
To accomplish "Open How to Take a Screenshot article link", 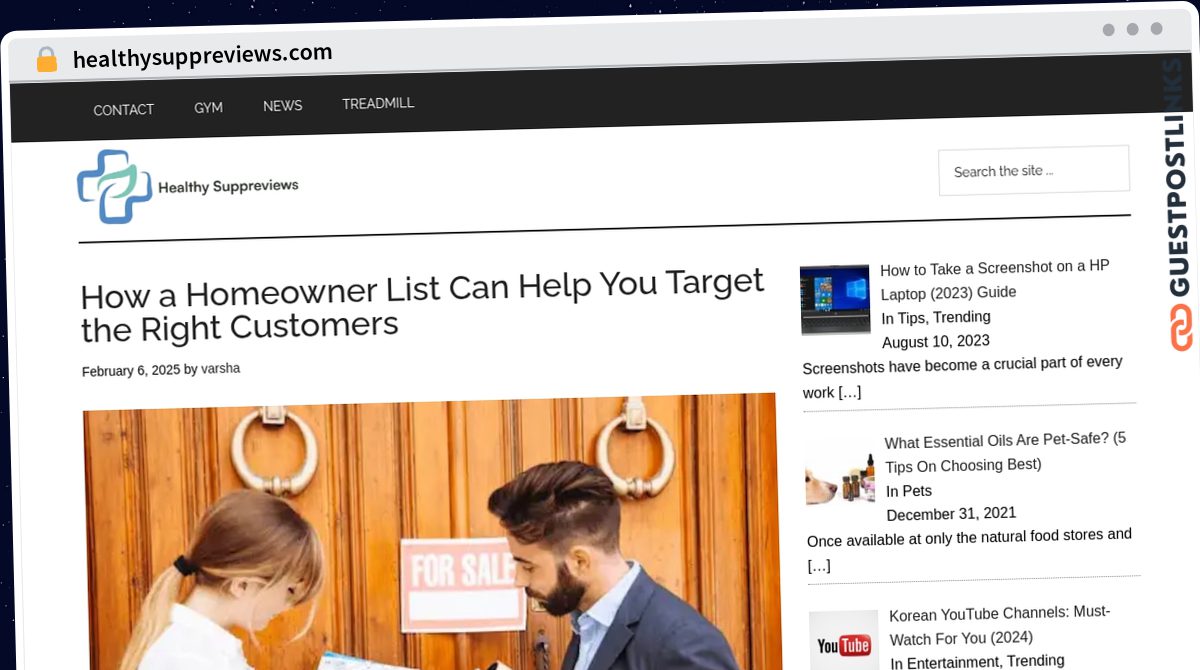I will pyautogui.click(x=995, y=279).
